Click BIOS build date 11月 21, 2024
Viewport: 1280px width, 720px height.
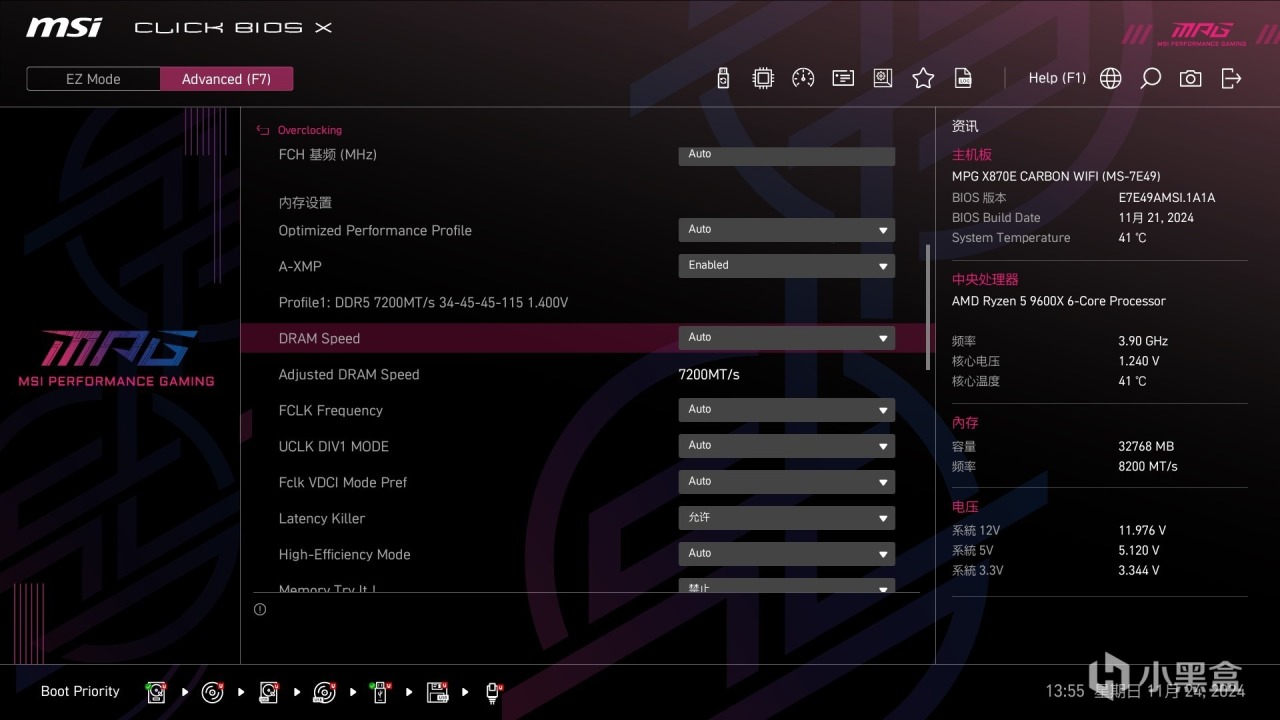[x=1156, y=218]
